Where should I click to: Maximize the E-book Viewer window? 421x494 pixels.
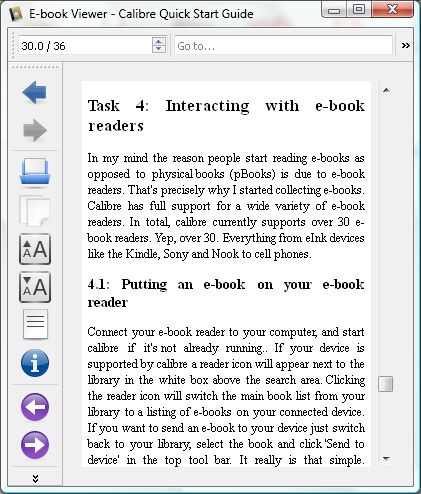coord(359,10)
